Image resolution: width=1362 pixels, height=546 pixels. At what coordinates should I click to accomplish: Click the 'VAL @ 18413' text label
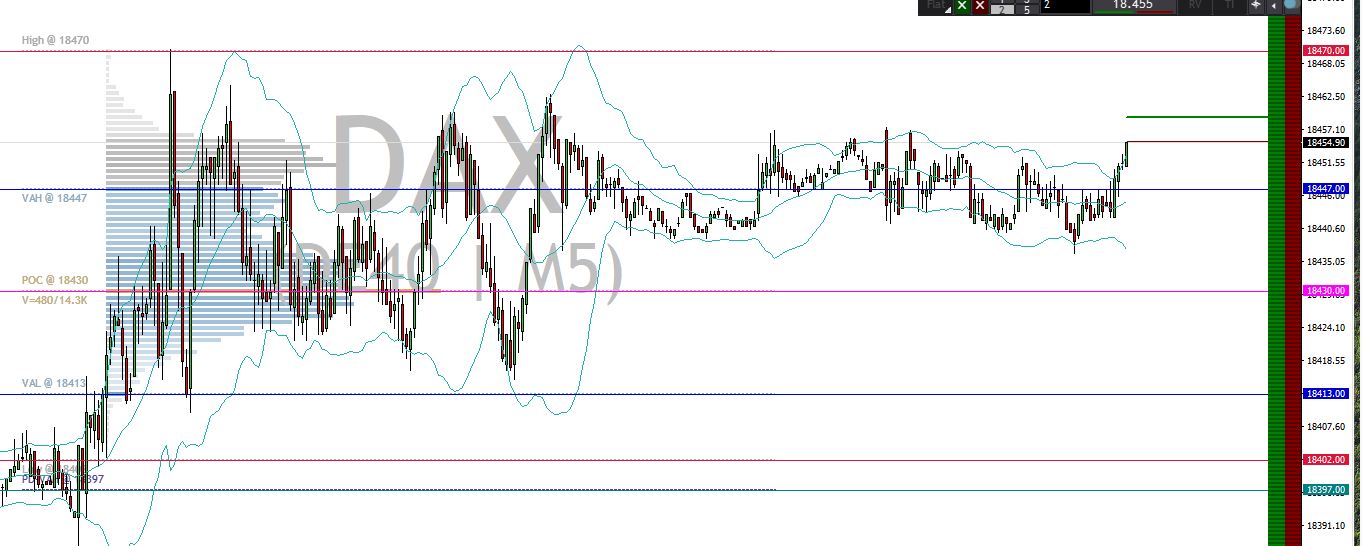54,383
